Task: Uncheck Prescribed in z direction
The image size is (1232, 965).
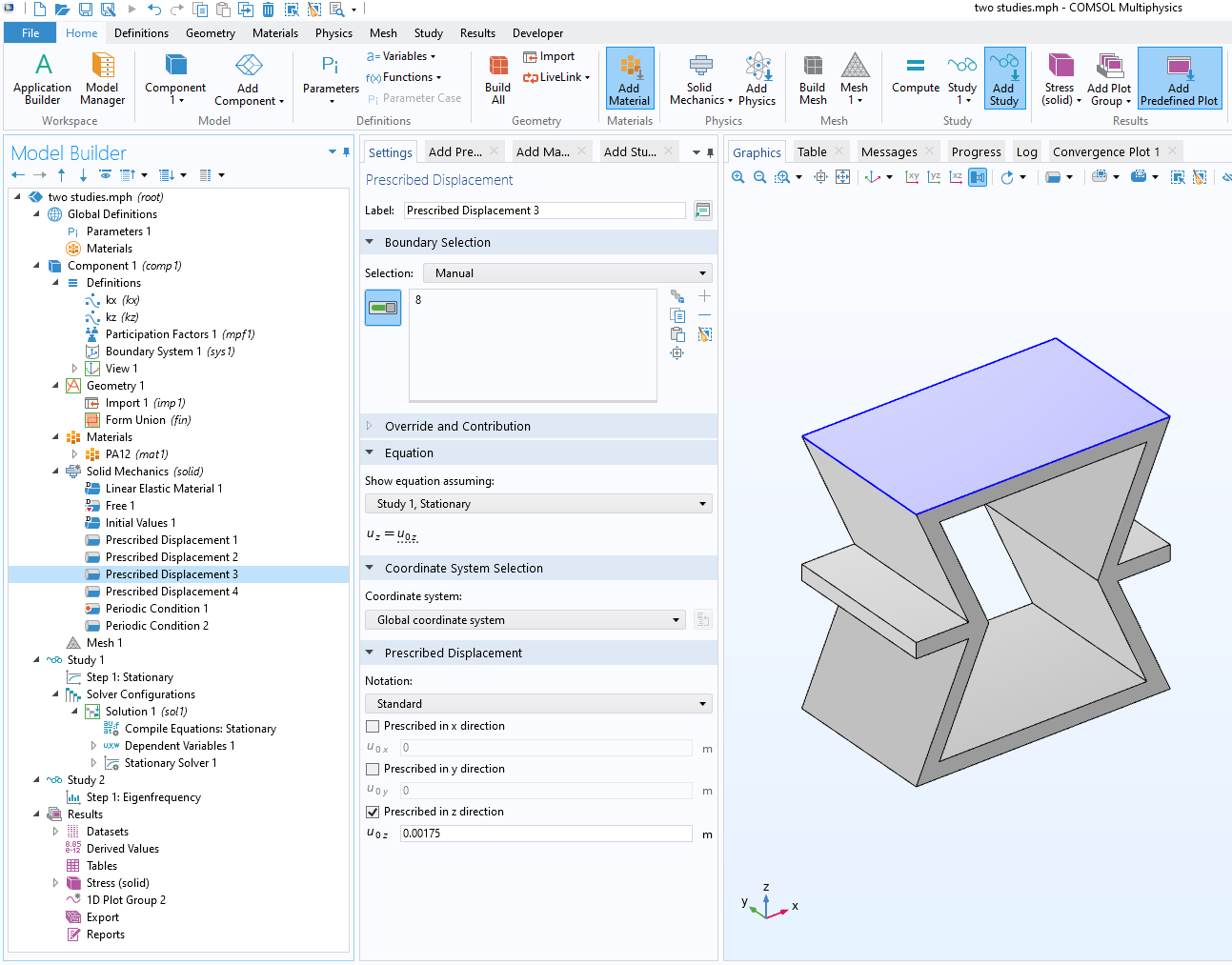Action: (x=373, y=812)
